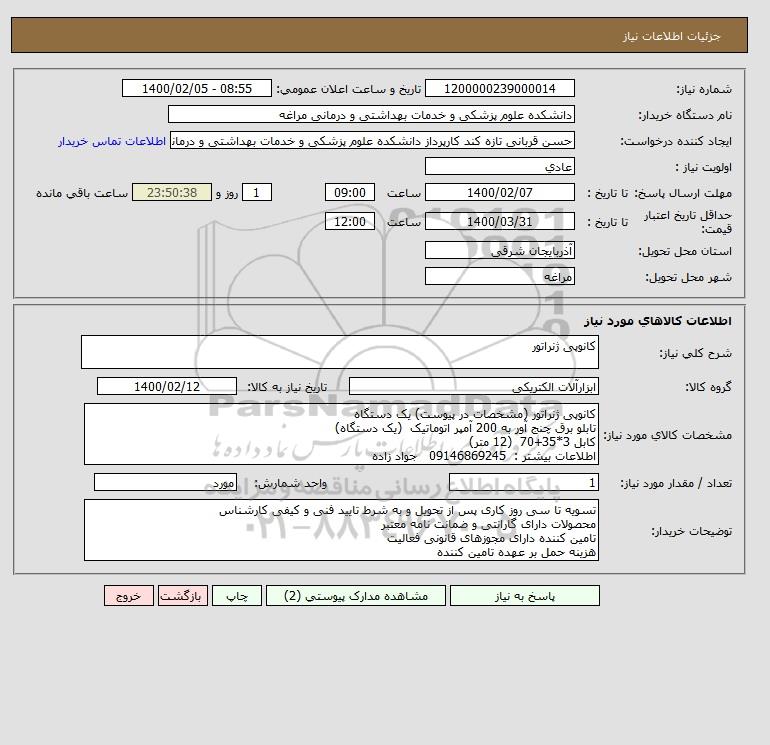Click the خروج exit button
This screenshot has height=745, width=770.
129,596
